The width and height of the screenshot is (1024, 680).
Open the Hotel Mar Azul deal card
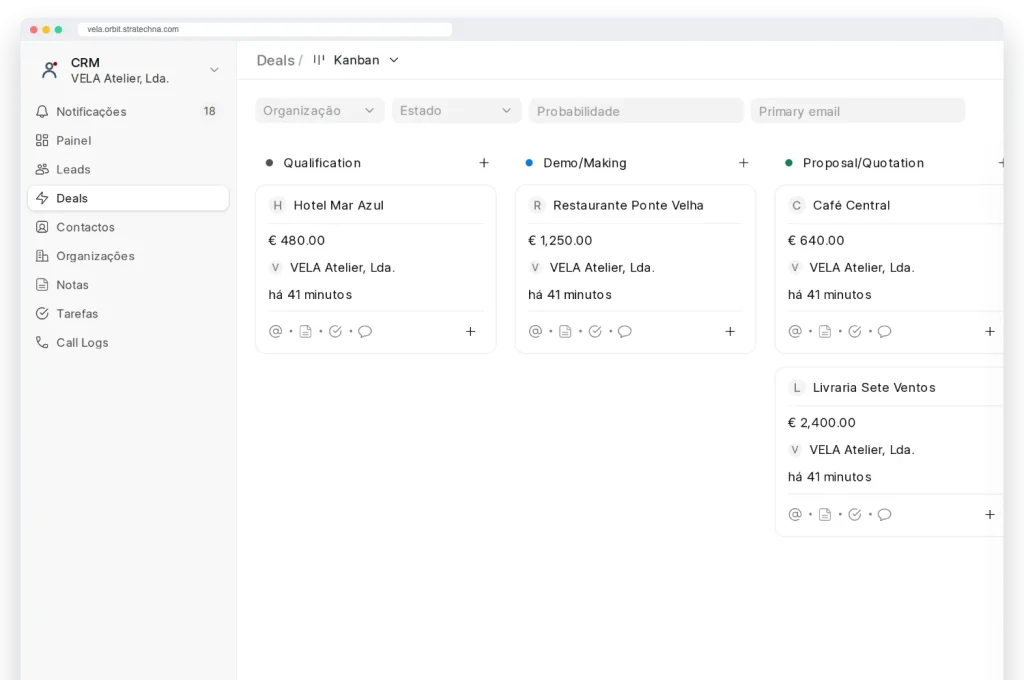point(376,269)
